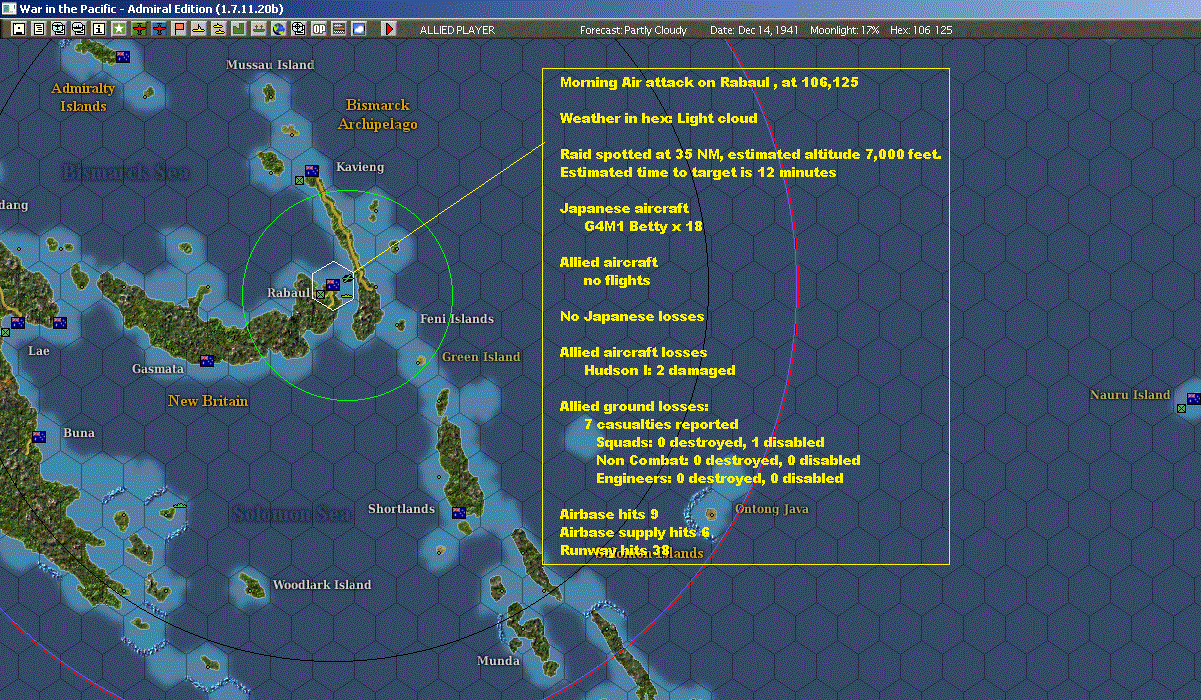The height and width of the screenshot is (700, 1201).
Task: Select red aircraft icon with blue background
Action: [160, 30]
